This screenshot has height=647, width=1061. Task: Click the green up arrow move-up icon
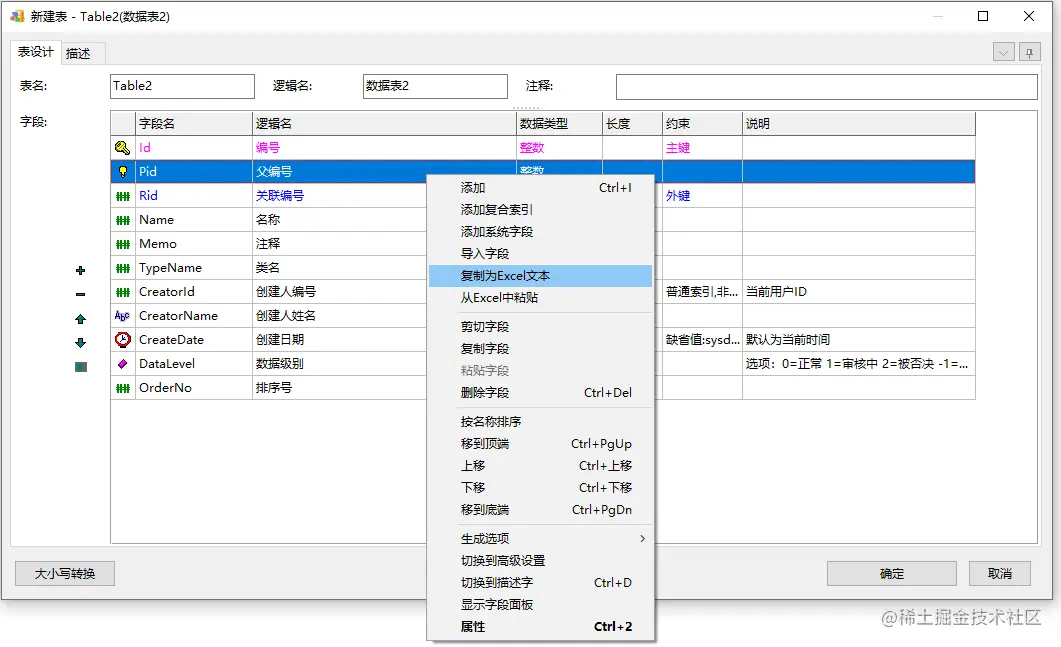[81, 319]
